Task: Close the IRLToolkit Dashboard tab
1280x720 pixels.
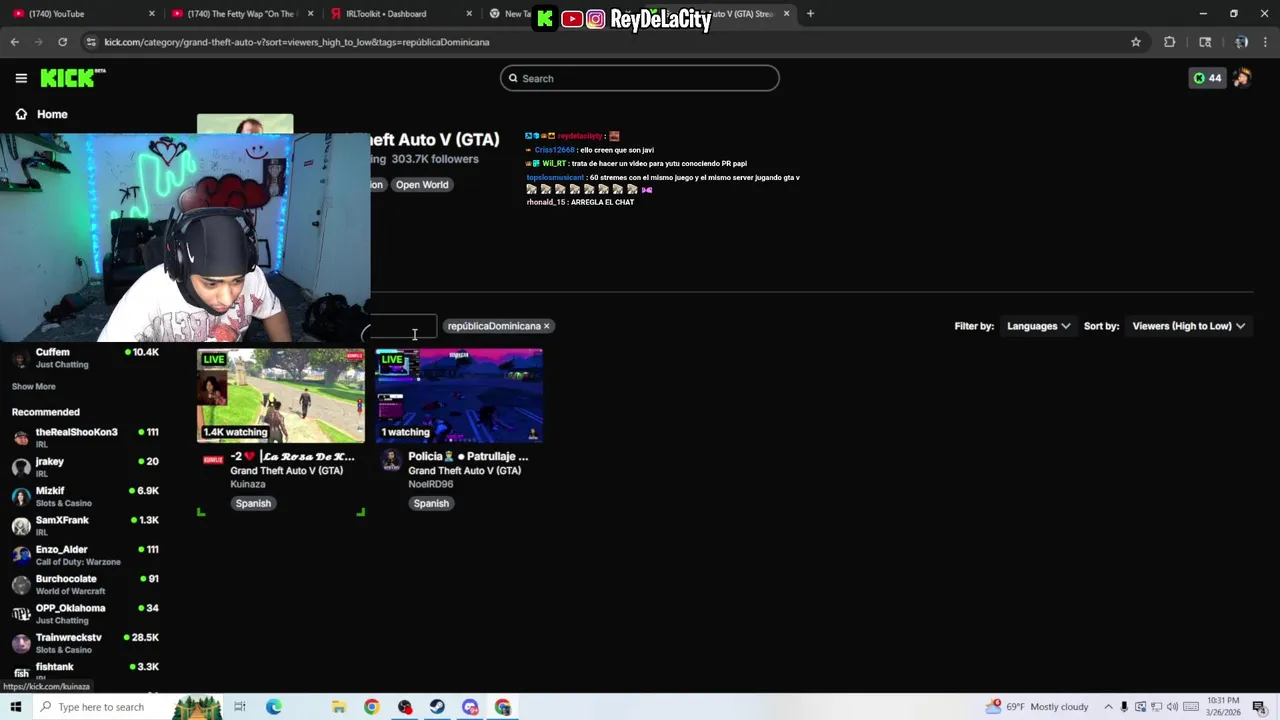Action: [470, 14]
